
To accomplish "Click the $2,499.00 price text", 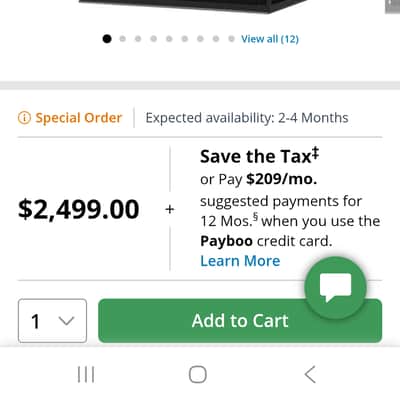I will coord(79,209).
